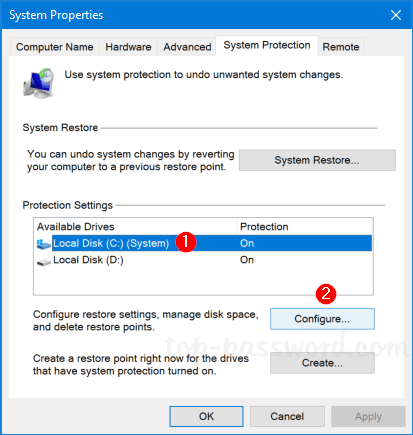
Task: Go to the Advanced tab
Action: click(x=187, y=47)
